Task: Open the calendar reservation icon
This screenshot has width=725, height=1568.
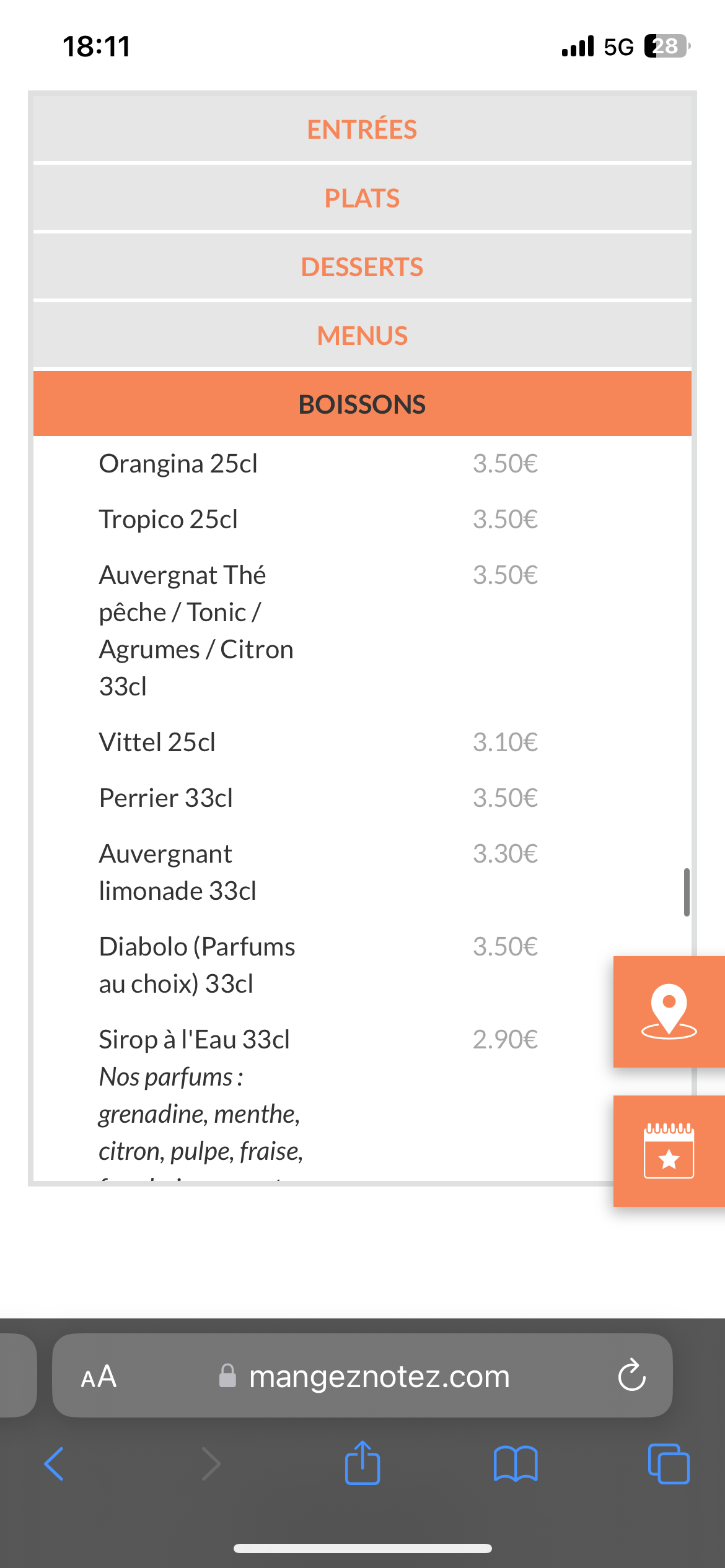Action: 669,1151
